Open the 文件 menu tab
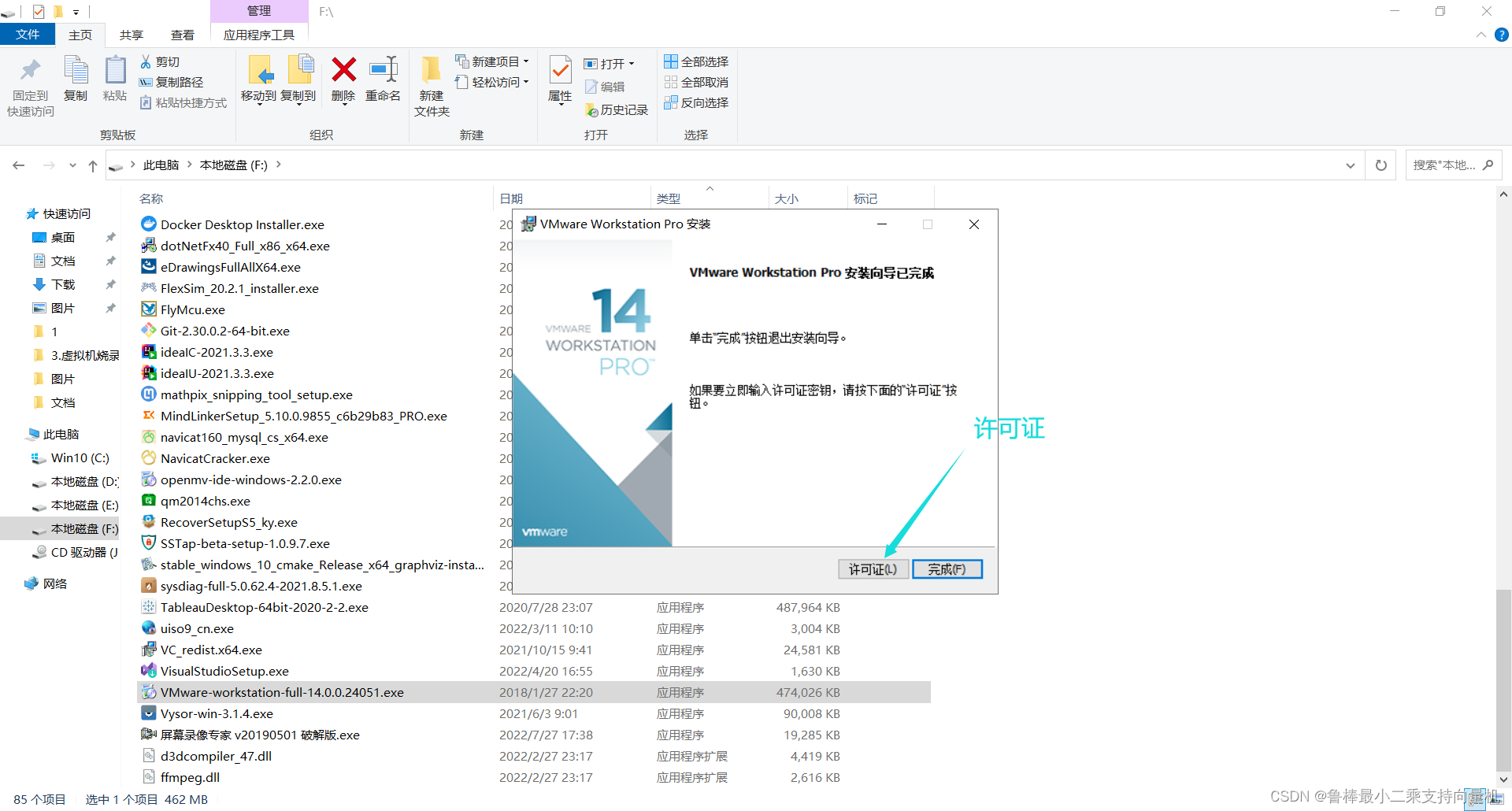The width and height of the screenshot is (1512, 811). [28, 35]
